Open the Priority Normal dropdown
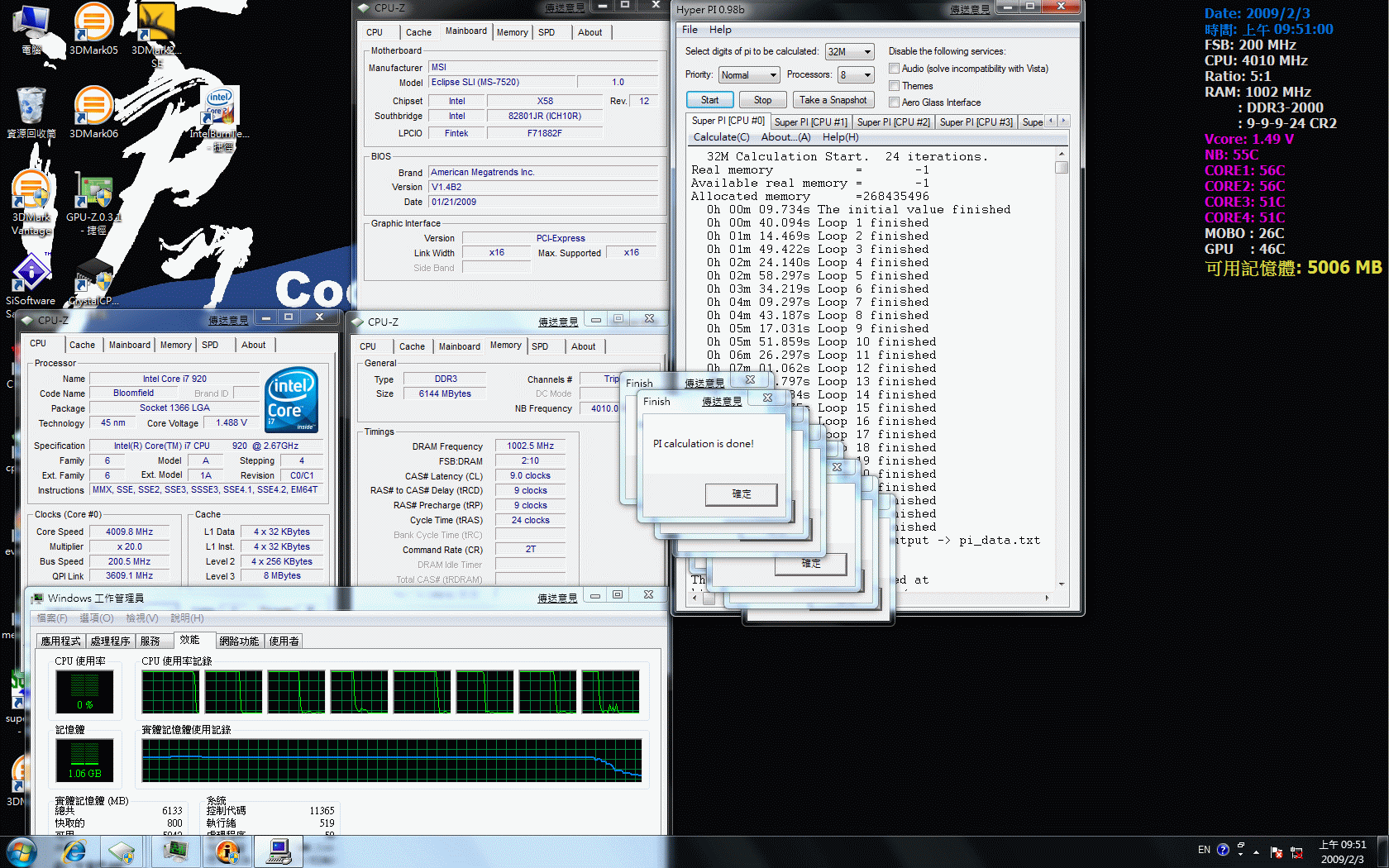The height and width of the screenshot is (868, 1389). pos(749,75)
